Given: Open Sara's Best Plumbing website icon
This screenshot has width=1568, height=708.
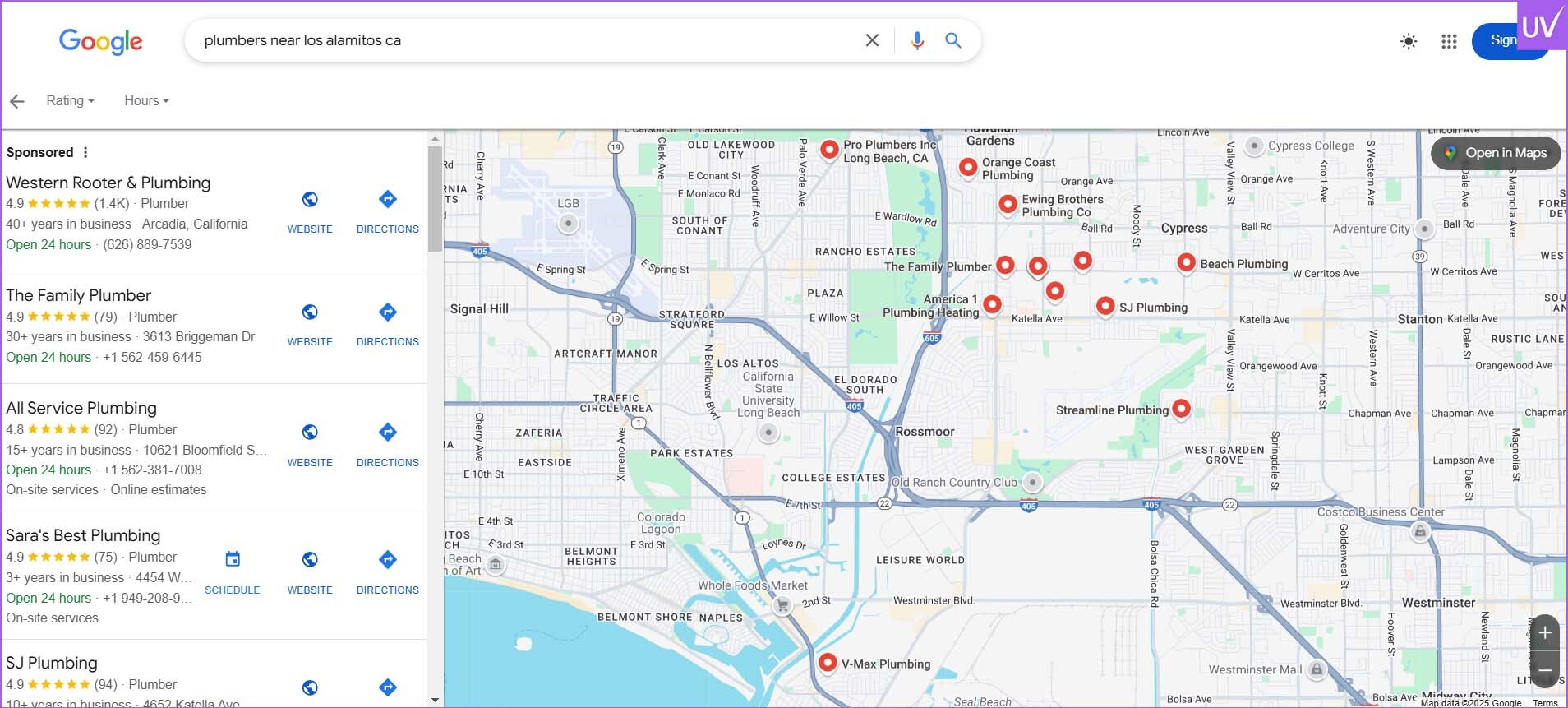Looking at the screenshot, I should tap(310, 560).
